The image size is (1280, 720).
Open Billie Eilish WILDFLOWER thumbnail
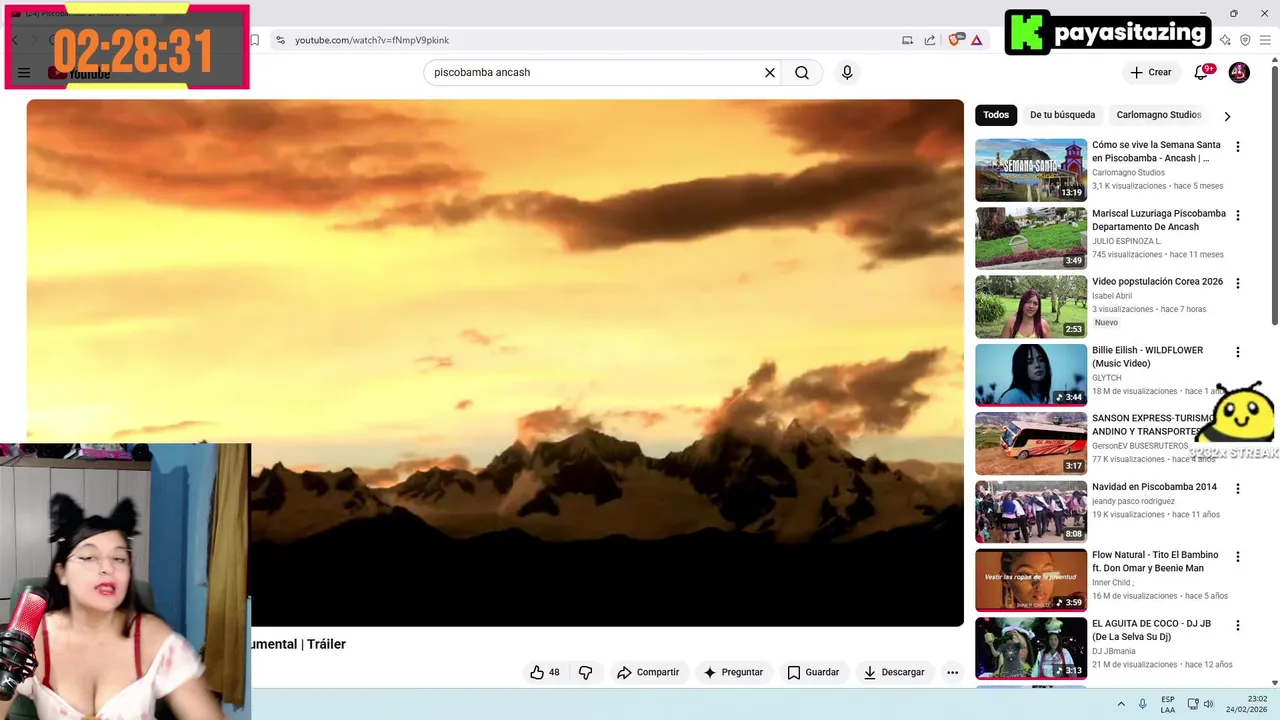(1031, 375)
